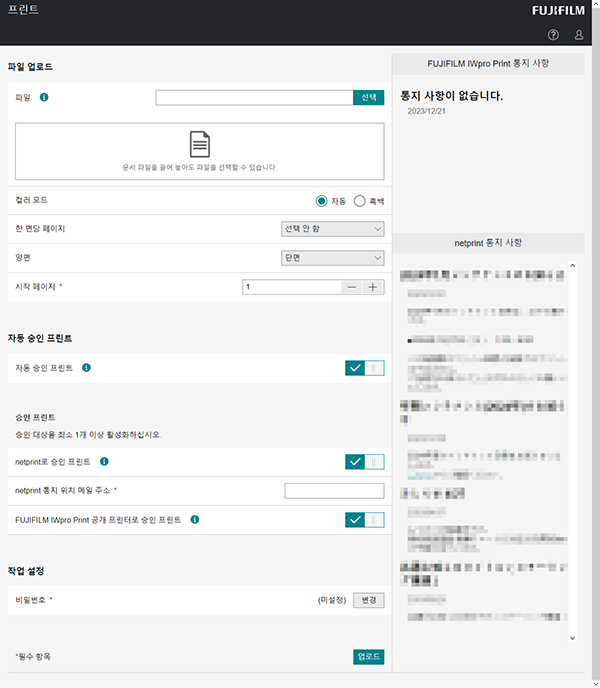This screenshot has height=688, width=600.
Task: Click info icon beside netprint로 승인 프린트
Action: pyautogui.click(x=104, y=462)
